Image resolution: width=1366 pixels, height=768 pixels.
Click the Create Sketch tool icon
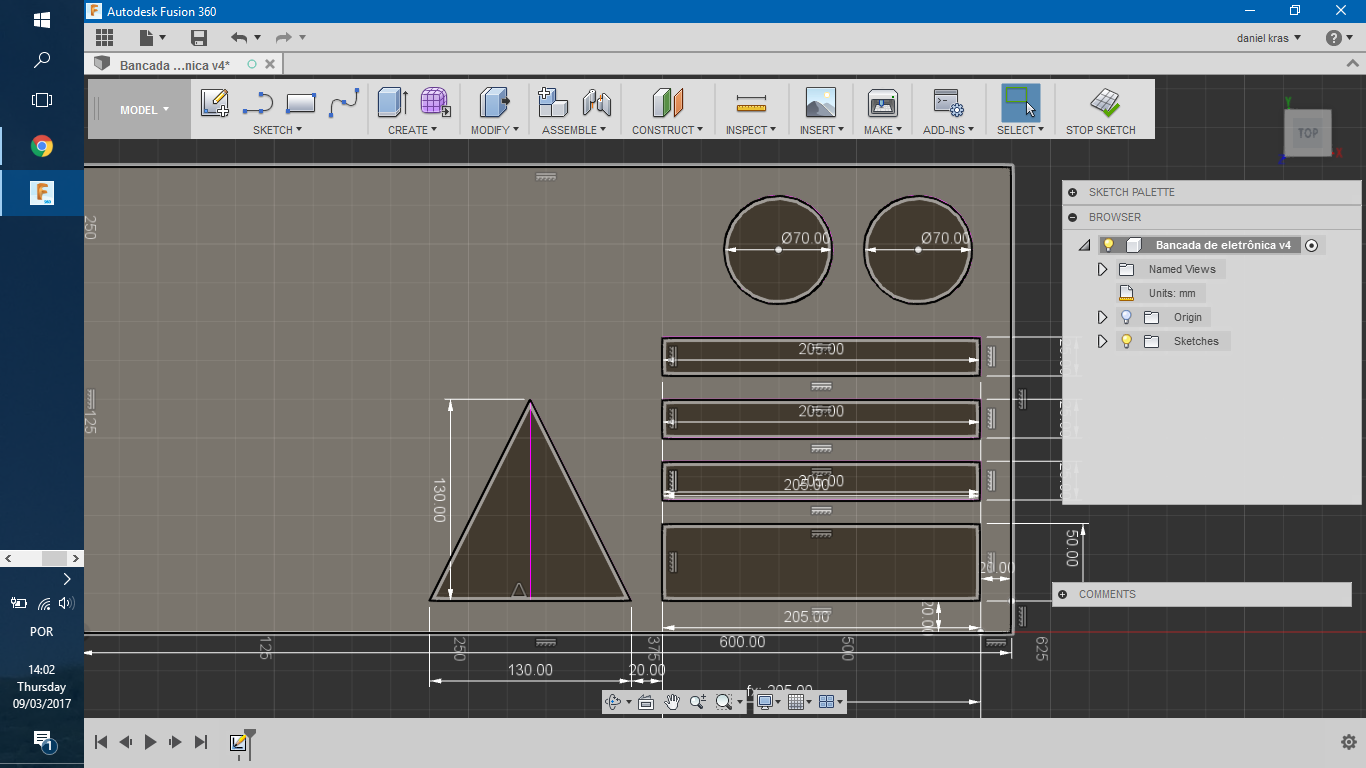215,103
